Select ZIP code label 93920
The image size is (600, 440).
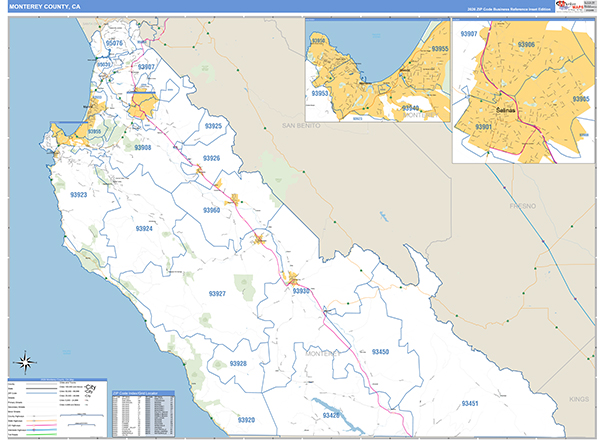point(246,420)
